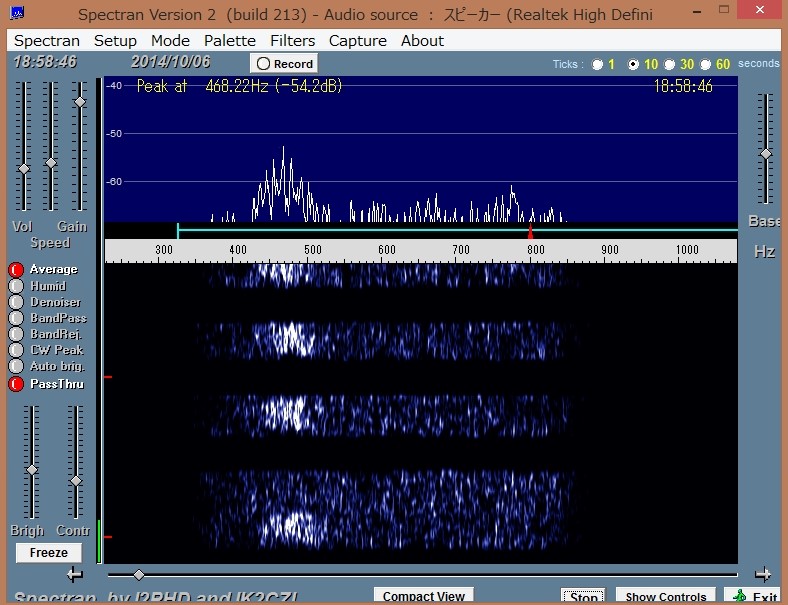
Task: Open the Filters menu
Action: click(292, 41)
